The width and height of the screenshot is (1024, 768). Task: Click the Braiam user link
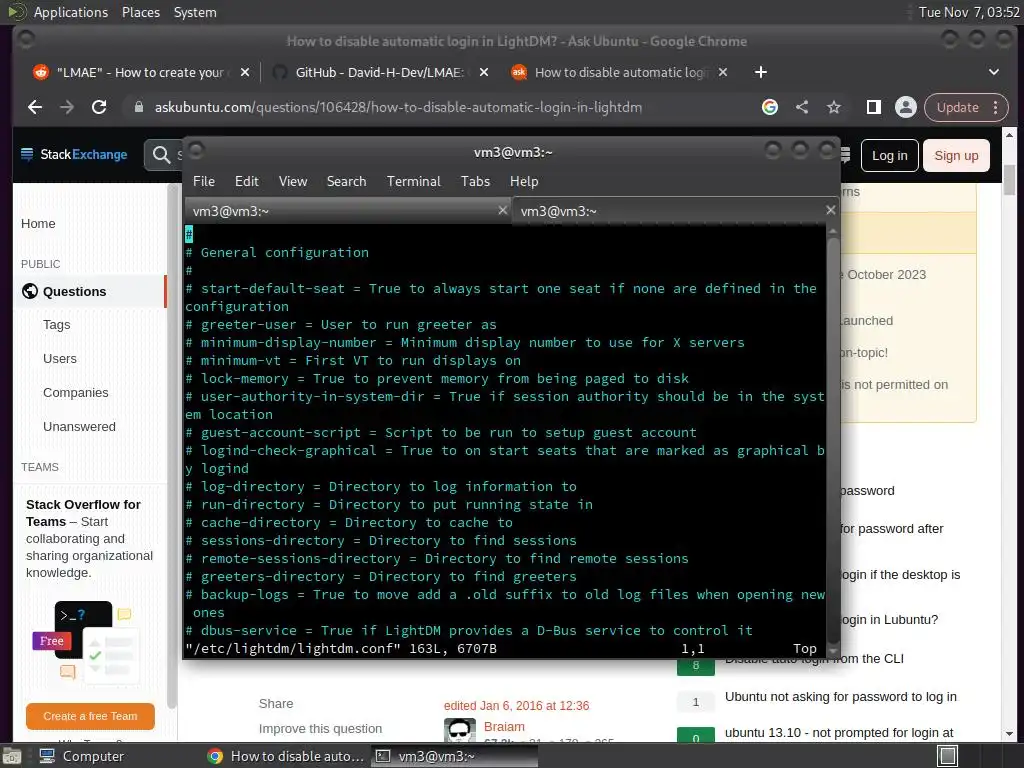tap(504, 726)
